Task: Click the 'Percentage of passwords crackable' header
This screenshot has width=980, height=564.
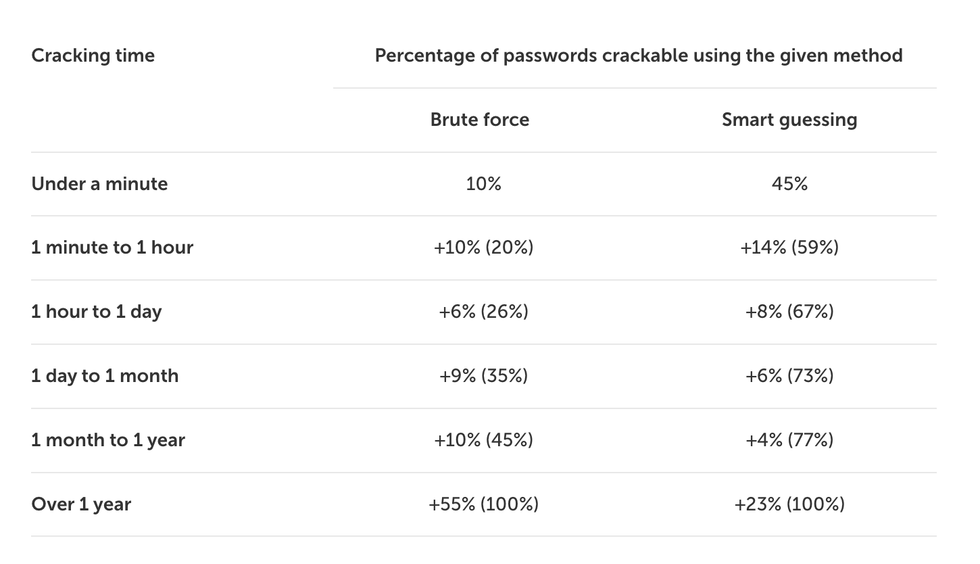Action: 638,56
